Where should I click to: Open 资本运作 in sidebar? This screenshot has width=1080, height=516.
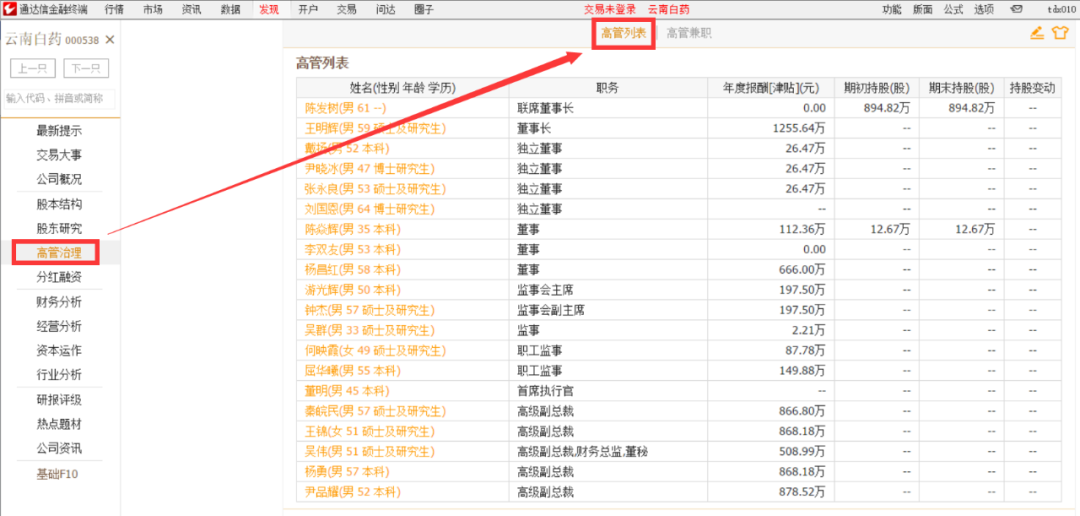click(59, 351)
